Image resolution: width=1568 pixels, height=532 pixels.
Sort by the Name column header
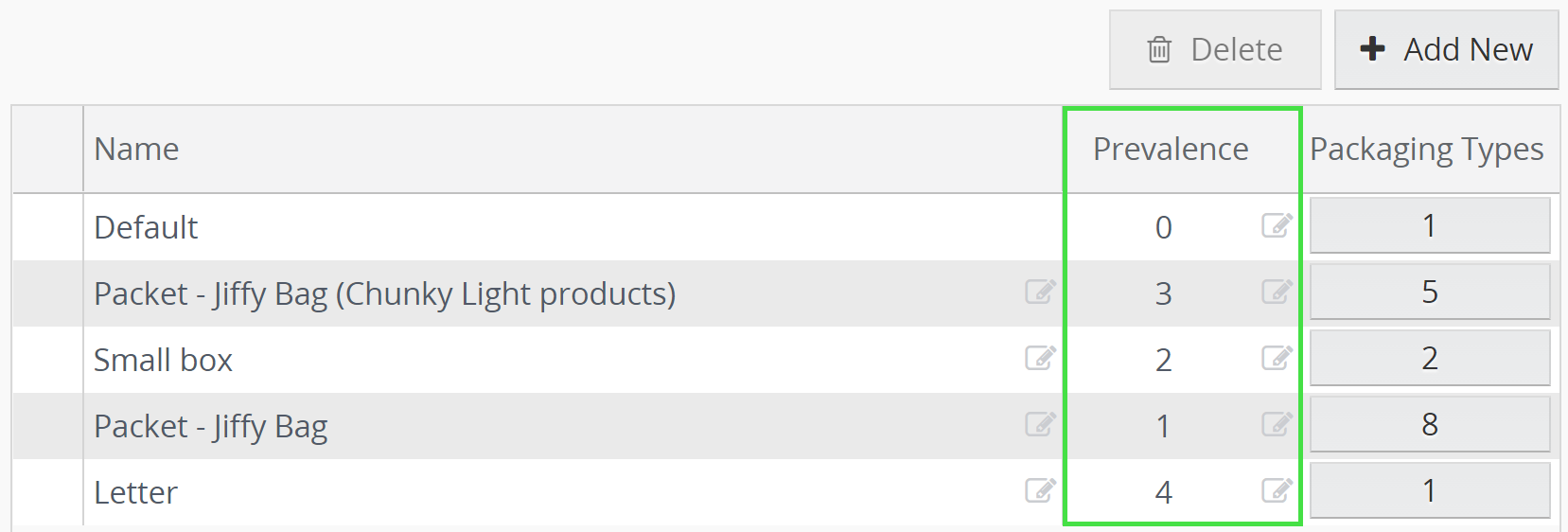point(137,150)
